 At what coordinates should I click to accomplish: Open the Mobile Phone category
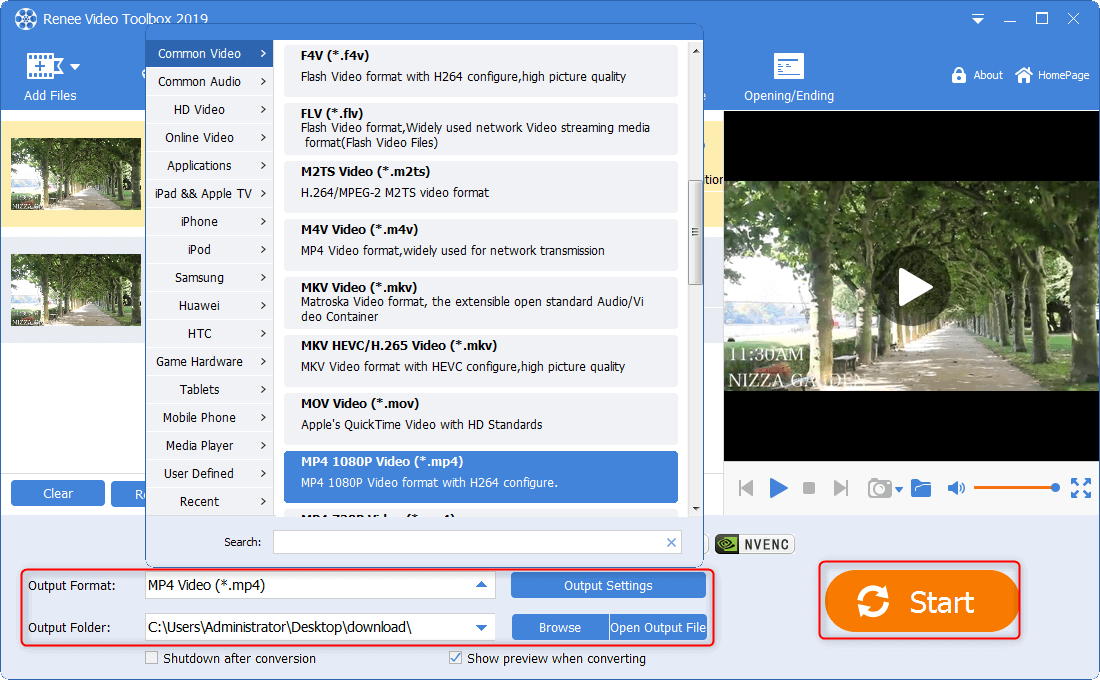coord(209,418)
